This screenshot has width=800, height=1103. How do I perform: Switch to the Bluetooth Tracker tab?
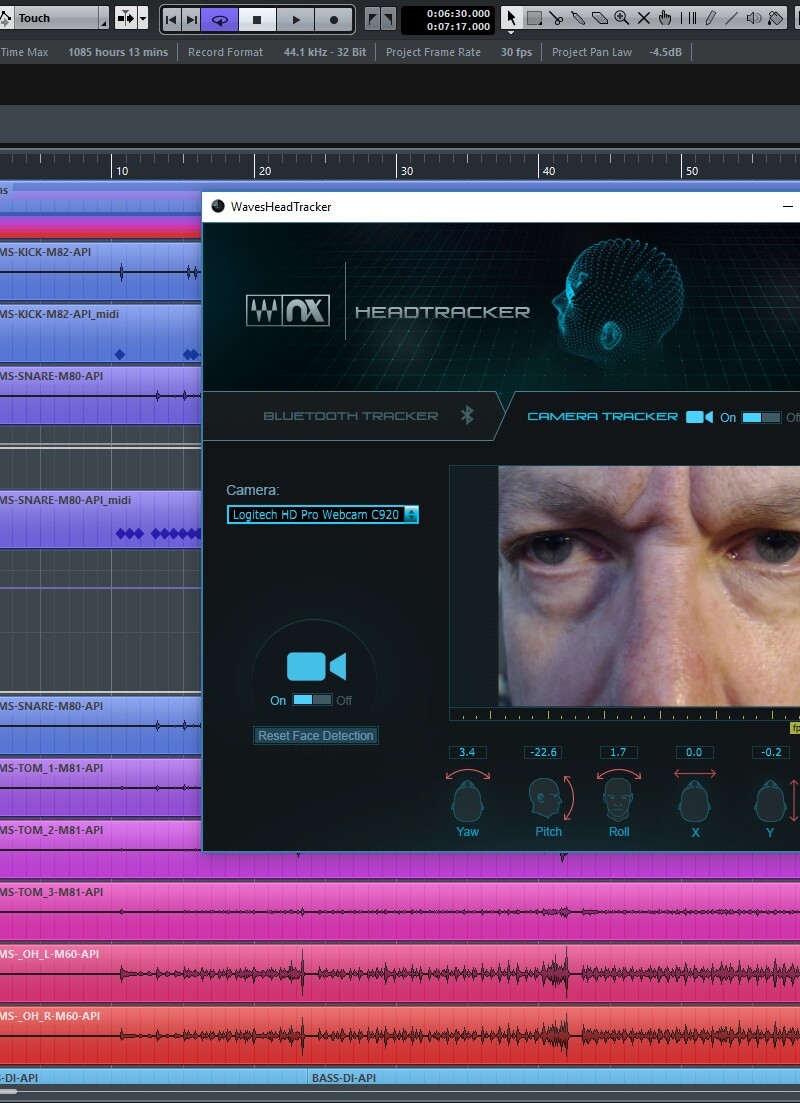pyautogui.click(x=350, y=416)
